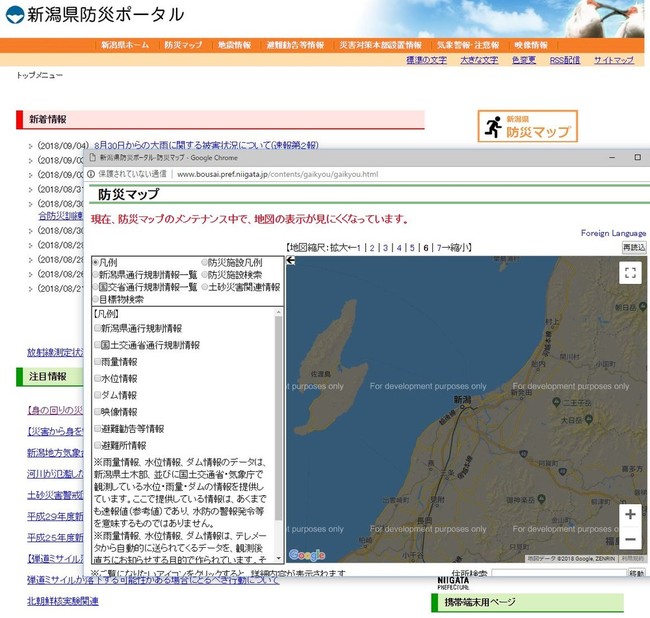
Task: Click the Chrome address bar URL
Action: click(278, 174)
